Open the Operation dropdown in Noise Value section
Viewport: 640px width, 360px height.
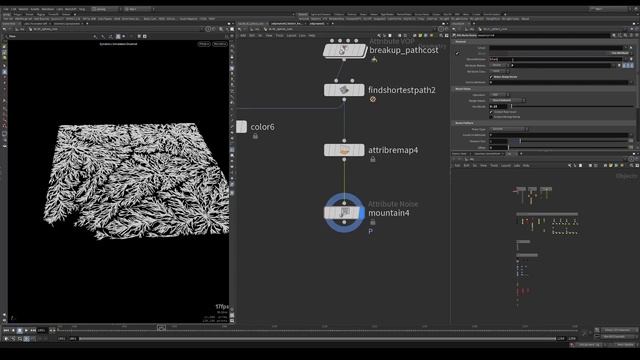click(499, 95)
